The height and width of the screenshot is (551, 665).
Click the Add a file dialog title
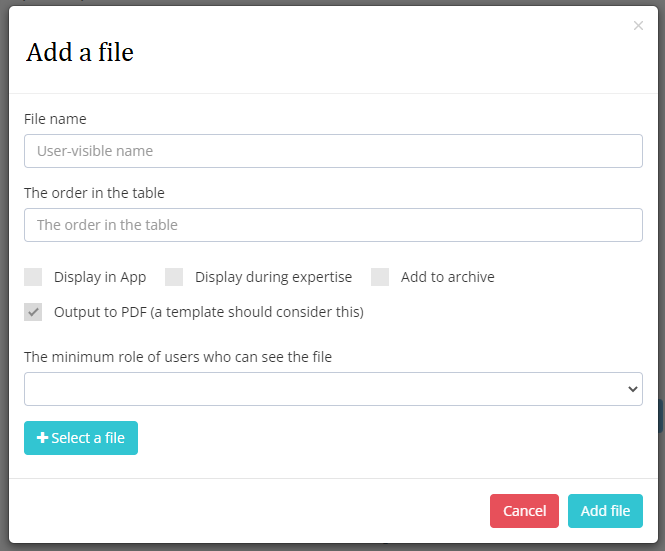click(x=80, y=52)
